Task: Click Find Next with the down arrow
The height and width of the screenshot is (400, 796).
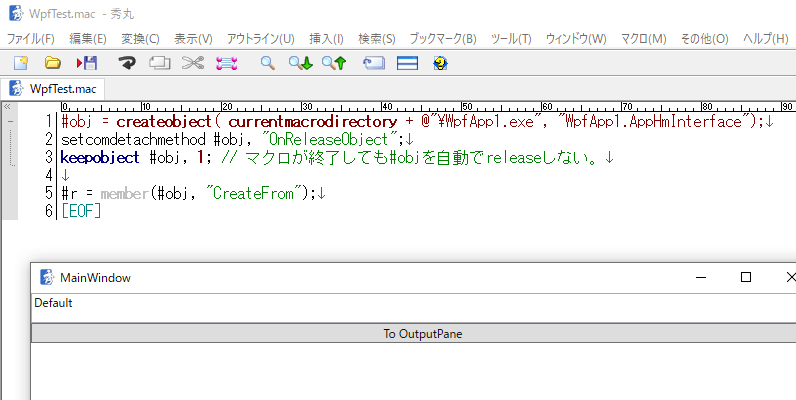Action: point(300,63)
